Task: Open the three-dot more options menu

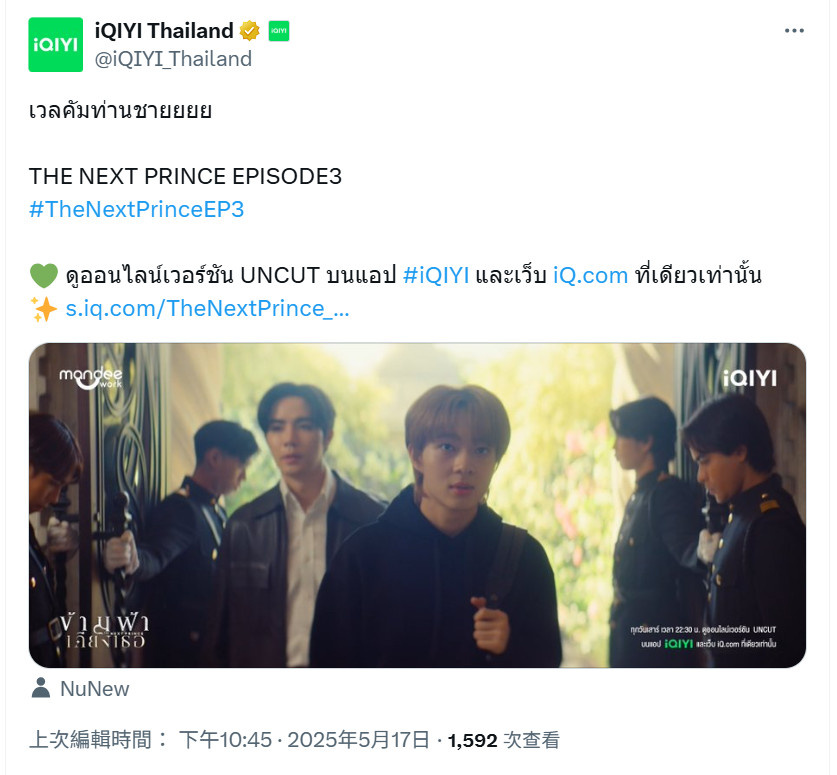Action: tap(794, 31)
